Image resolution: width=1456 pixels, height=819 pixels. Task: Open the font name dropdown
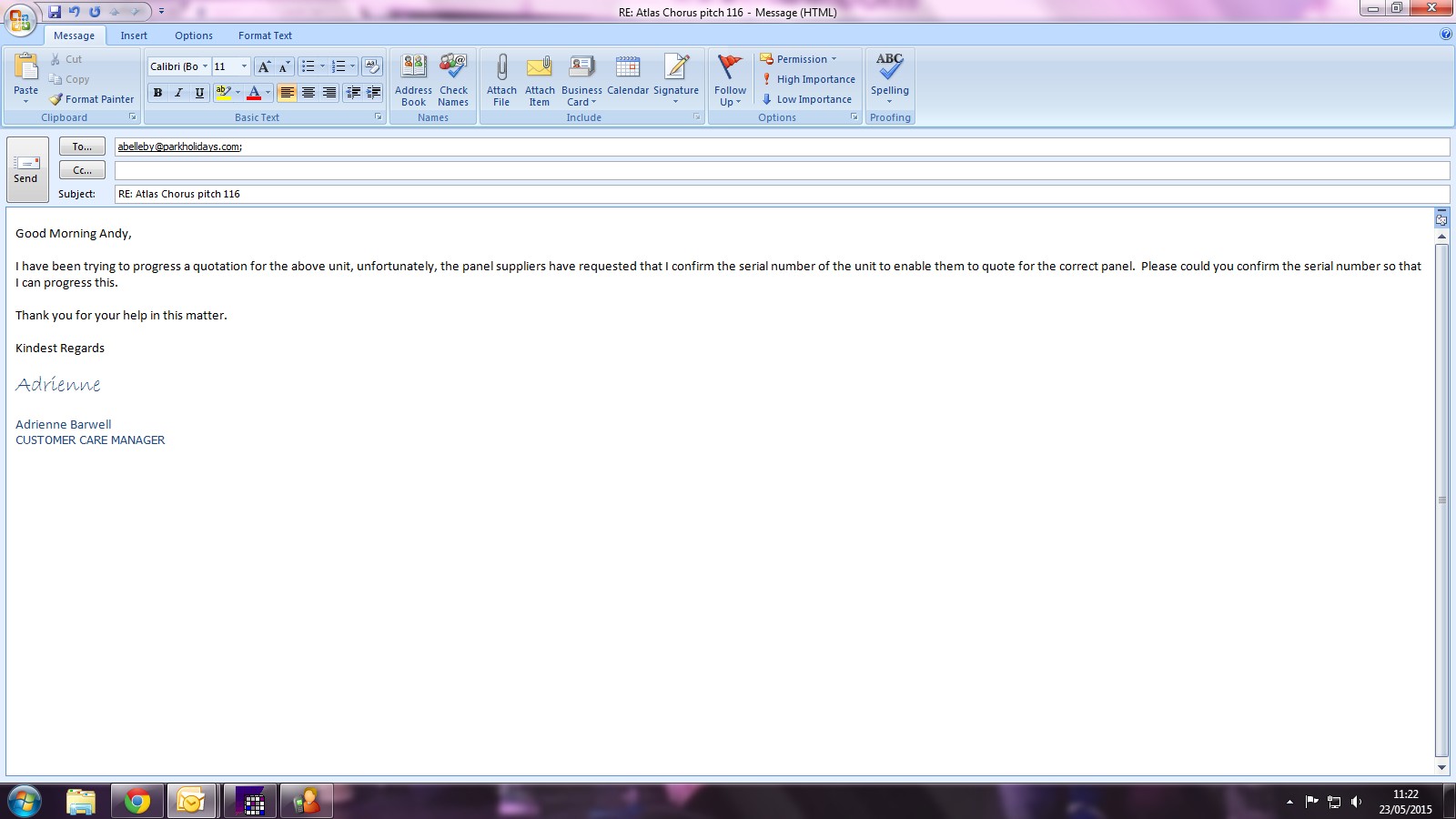pyautogui.click(x=205, y=66)
